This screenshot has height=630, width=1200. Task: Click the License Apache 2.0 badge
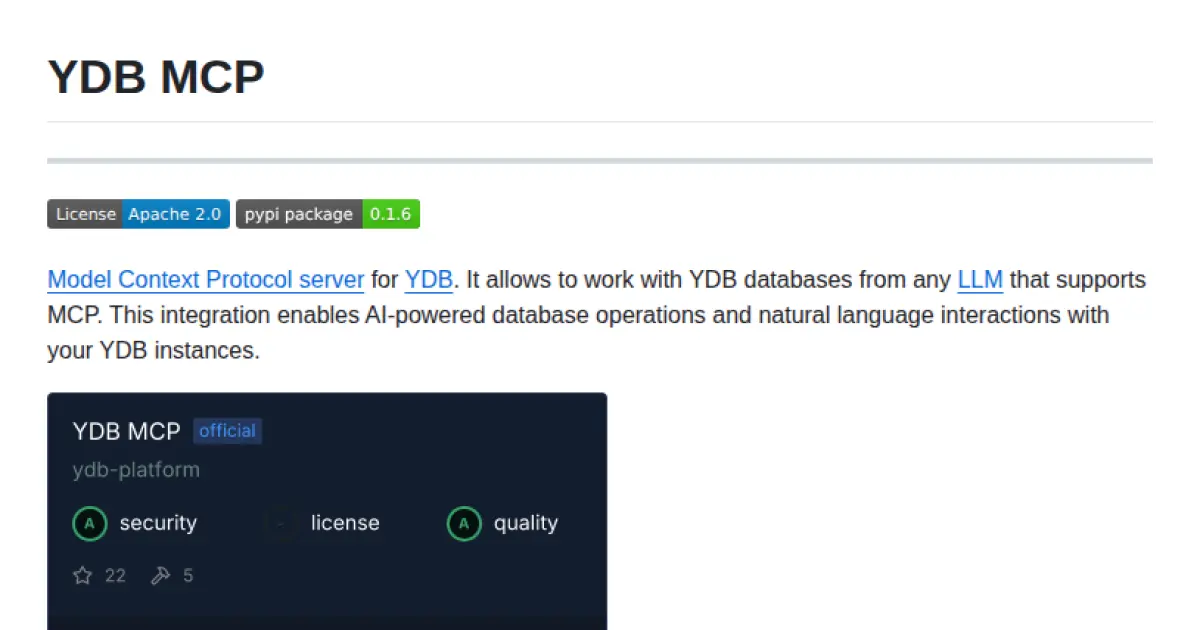138,214
